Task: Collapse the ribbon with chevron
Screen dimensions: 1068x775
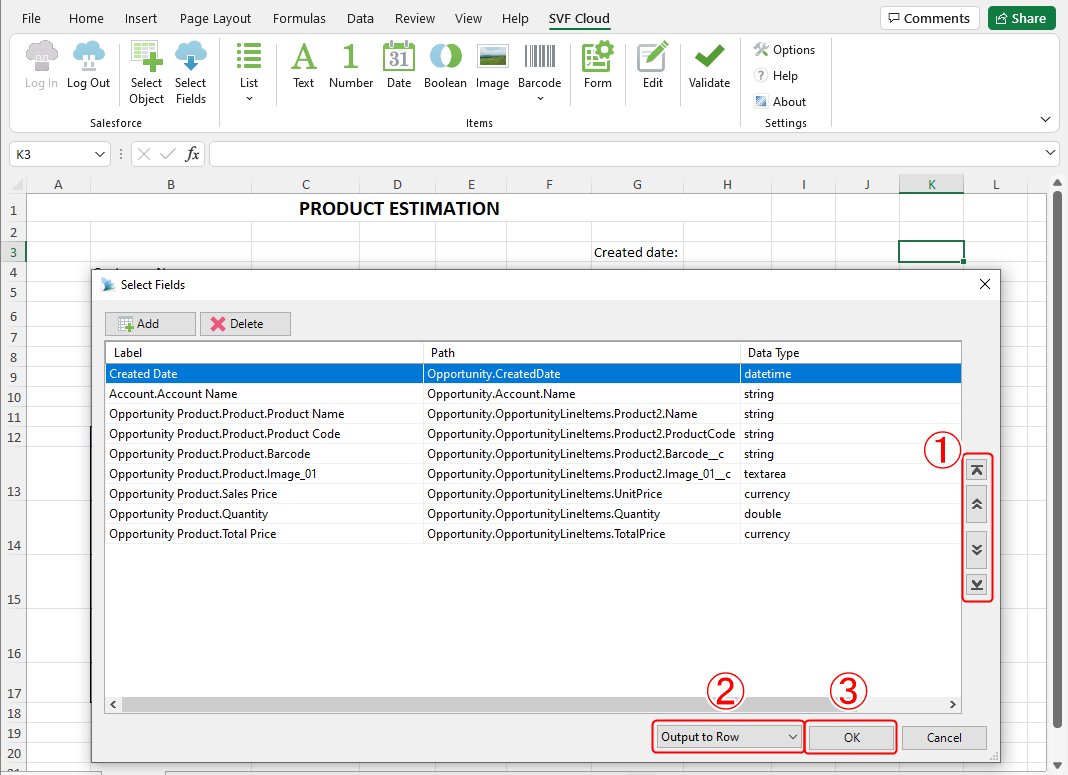Action: pyautogui.click(x=1046, y=120)
